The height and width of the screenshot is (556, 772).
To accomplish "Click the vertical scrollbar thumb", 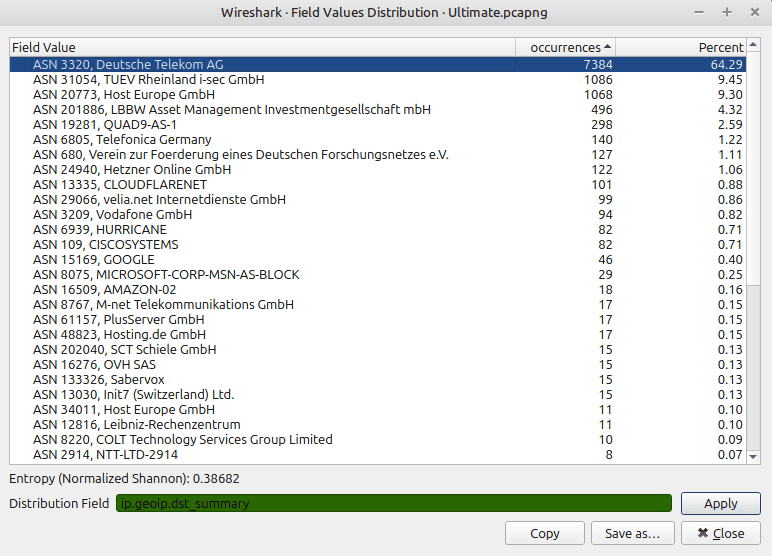I will [753, 168].
